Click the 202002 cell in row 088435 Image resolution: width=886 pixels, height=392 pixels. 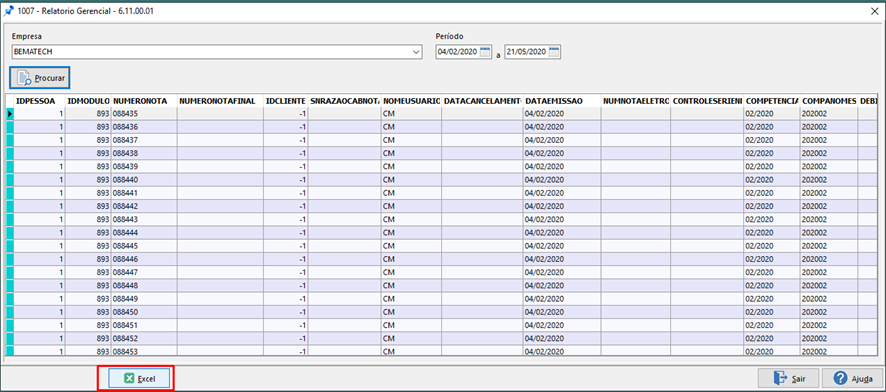(829, 114)
